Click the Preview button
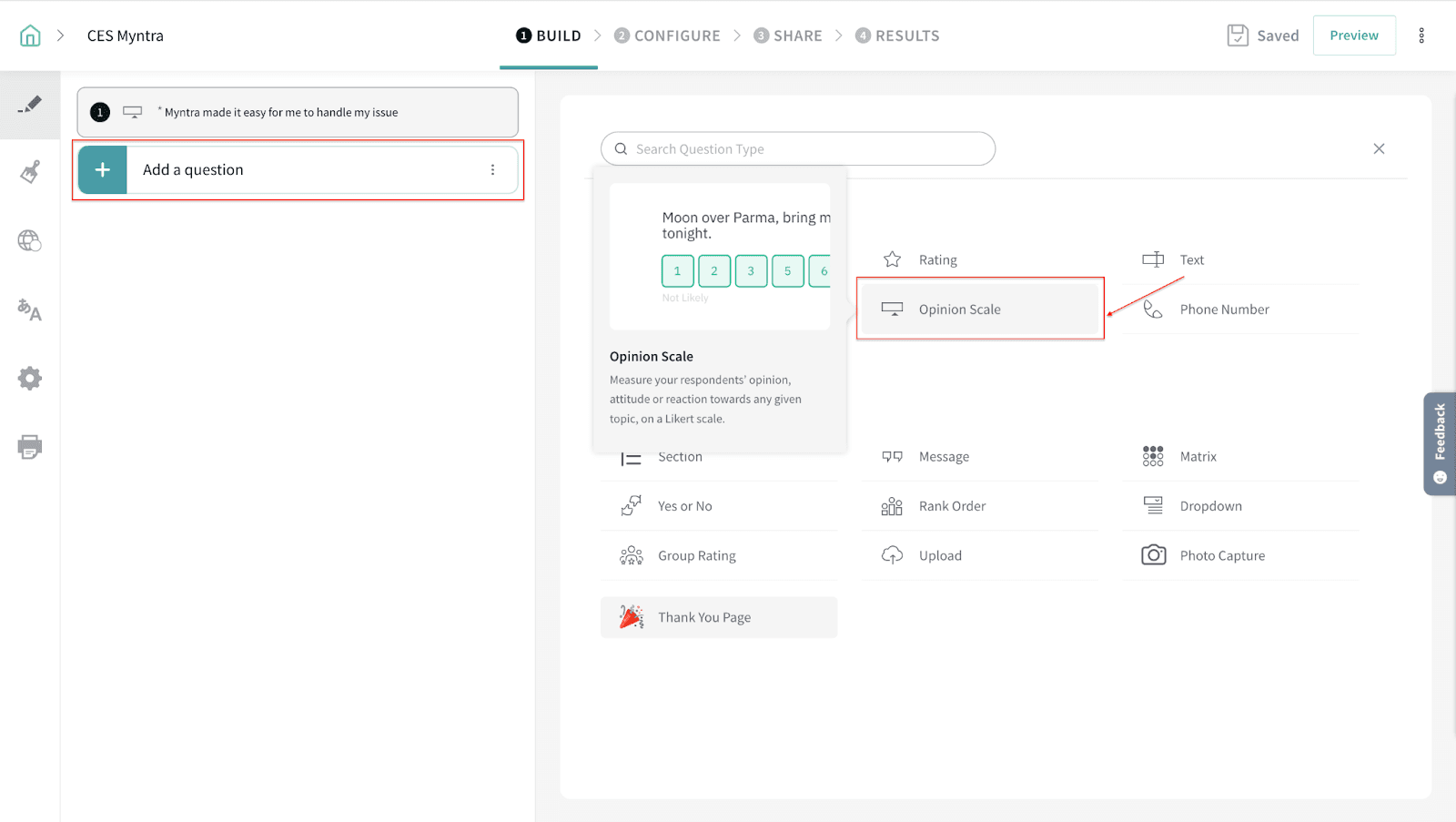The width and height of the screenshot is (1456, 822). coord(1353,36)
